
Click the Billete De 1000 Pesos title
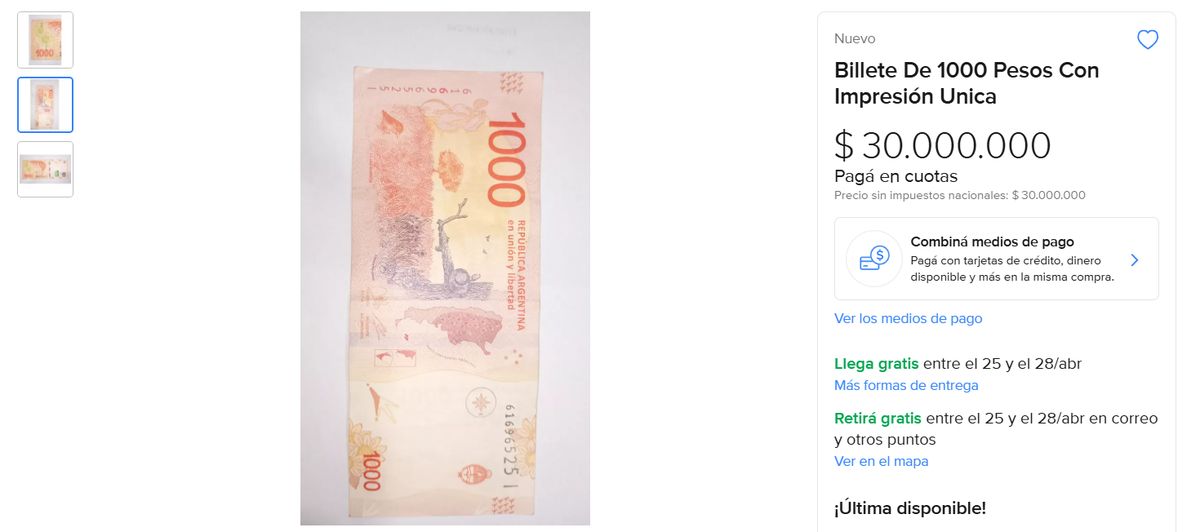[x=967, y=83]
